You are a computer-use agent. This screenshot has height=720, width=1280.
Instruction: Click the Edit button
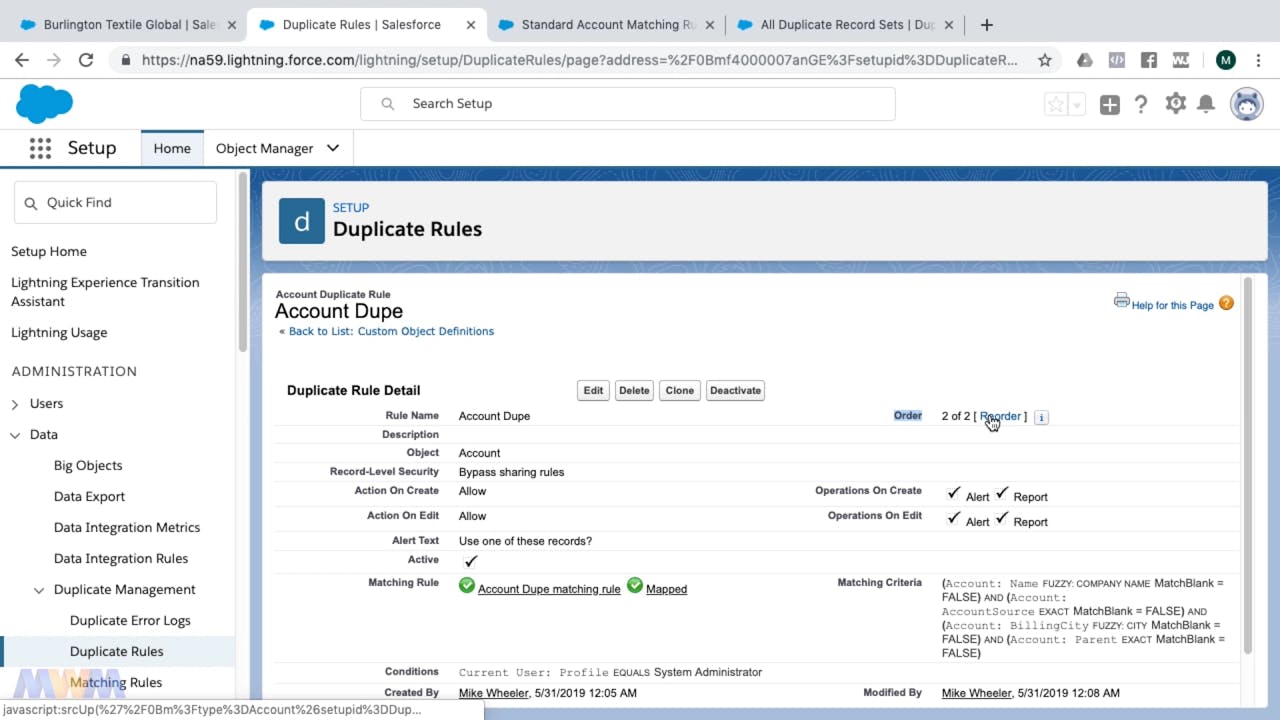593,391
